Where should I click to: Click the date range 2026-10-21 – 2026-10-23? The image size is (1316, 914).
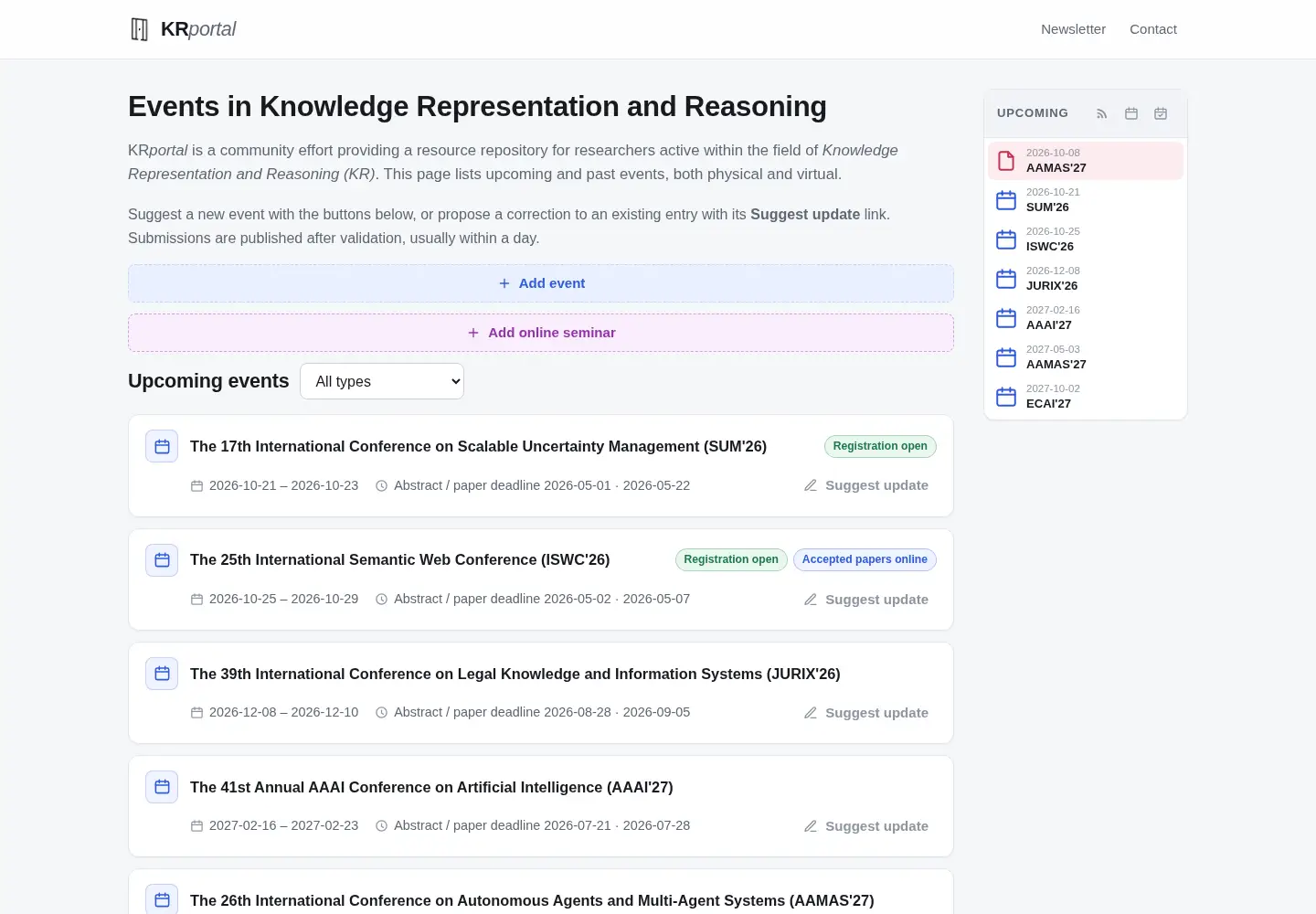(283, 485)
